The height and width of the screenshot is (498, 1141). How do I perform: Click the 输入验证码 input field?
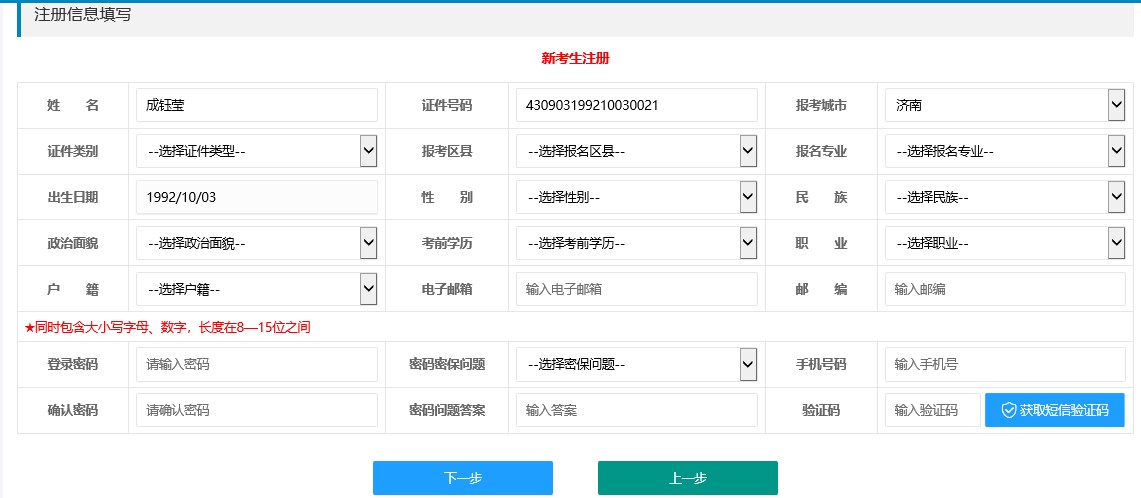click(x=932, y=410)
